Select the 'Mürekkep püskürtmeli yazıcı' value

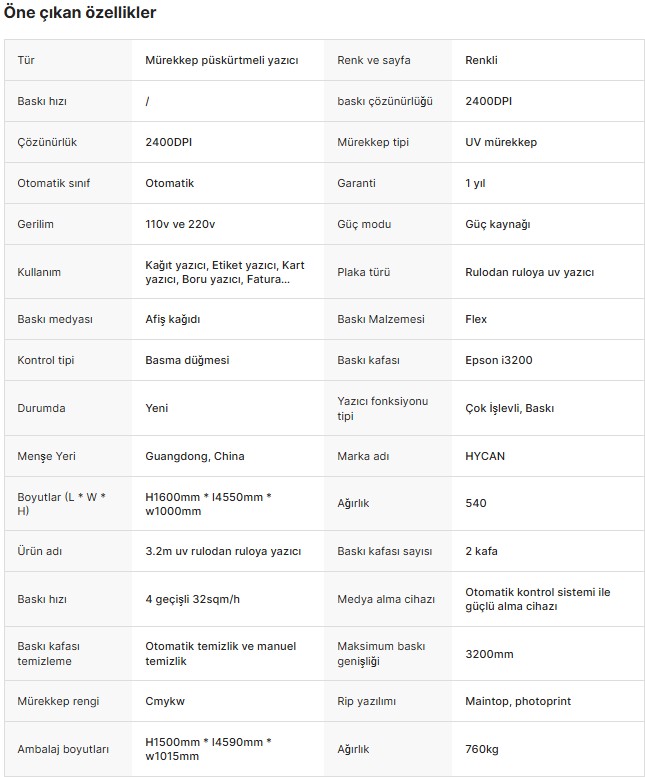pyautogui.click(x=221, y=60)
